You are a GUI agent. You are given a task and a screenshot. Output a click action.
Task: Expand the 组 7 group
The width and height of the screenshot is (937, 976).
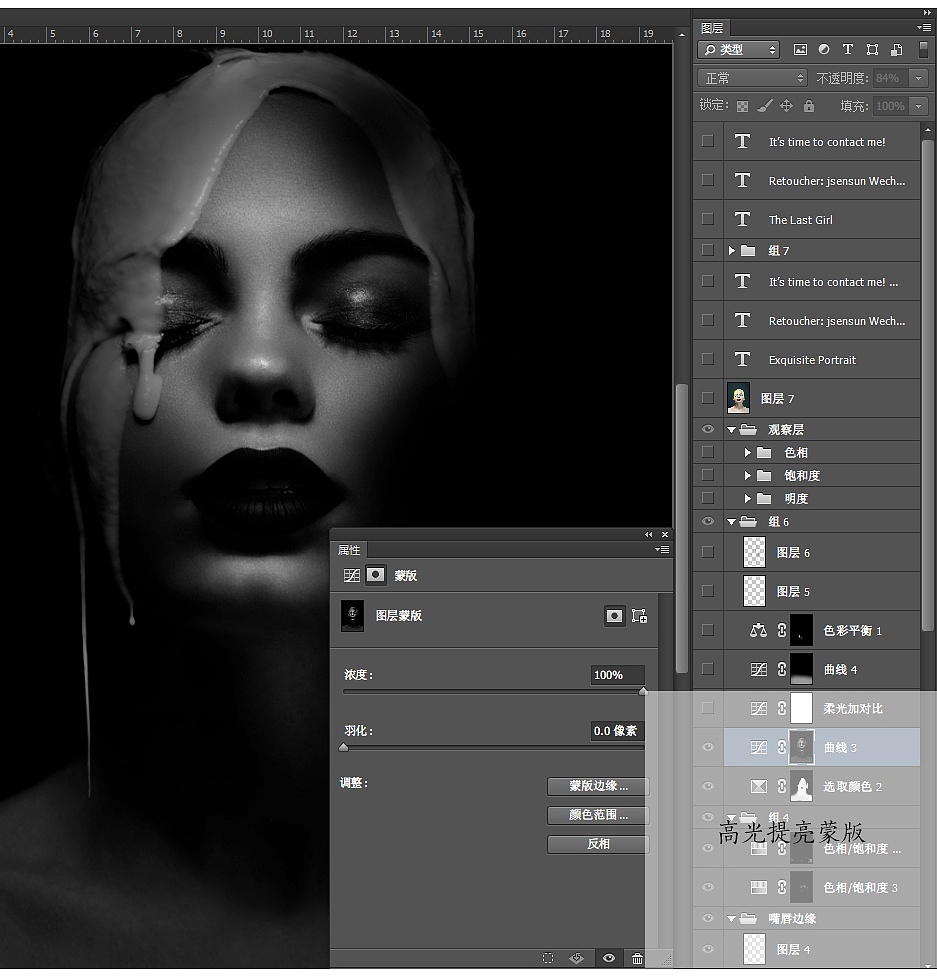pos(732,250)
